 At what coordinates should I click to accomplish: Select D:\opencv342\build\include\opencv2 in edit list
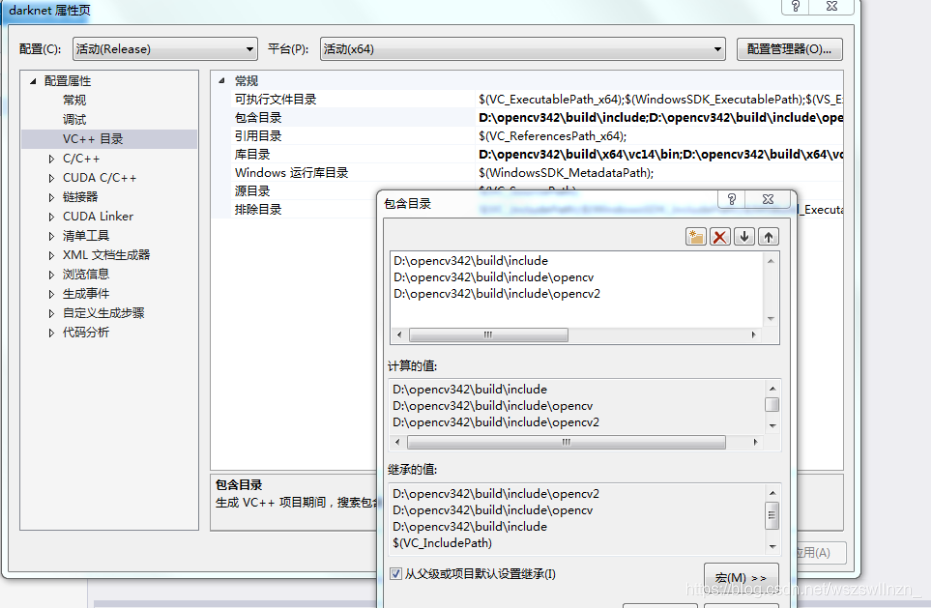[x=497, y=294]
